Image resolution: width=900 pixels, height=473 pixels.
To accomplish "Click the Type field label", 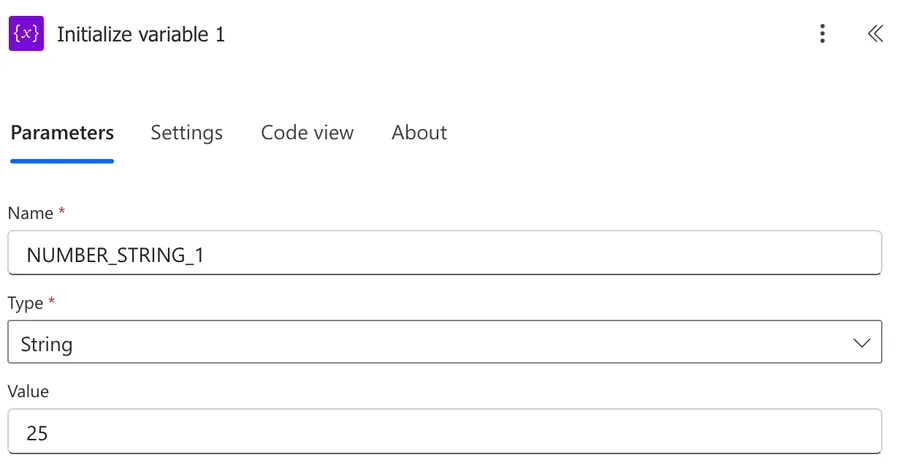I will point(26,302).
